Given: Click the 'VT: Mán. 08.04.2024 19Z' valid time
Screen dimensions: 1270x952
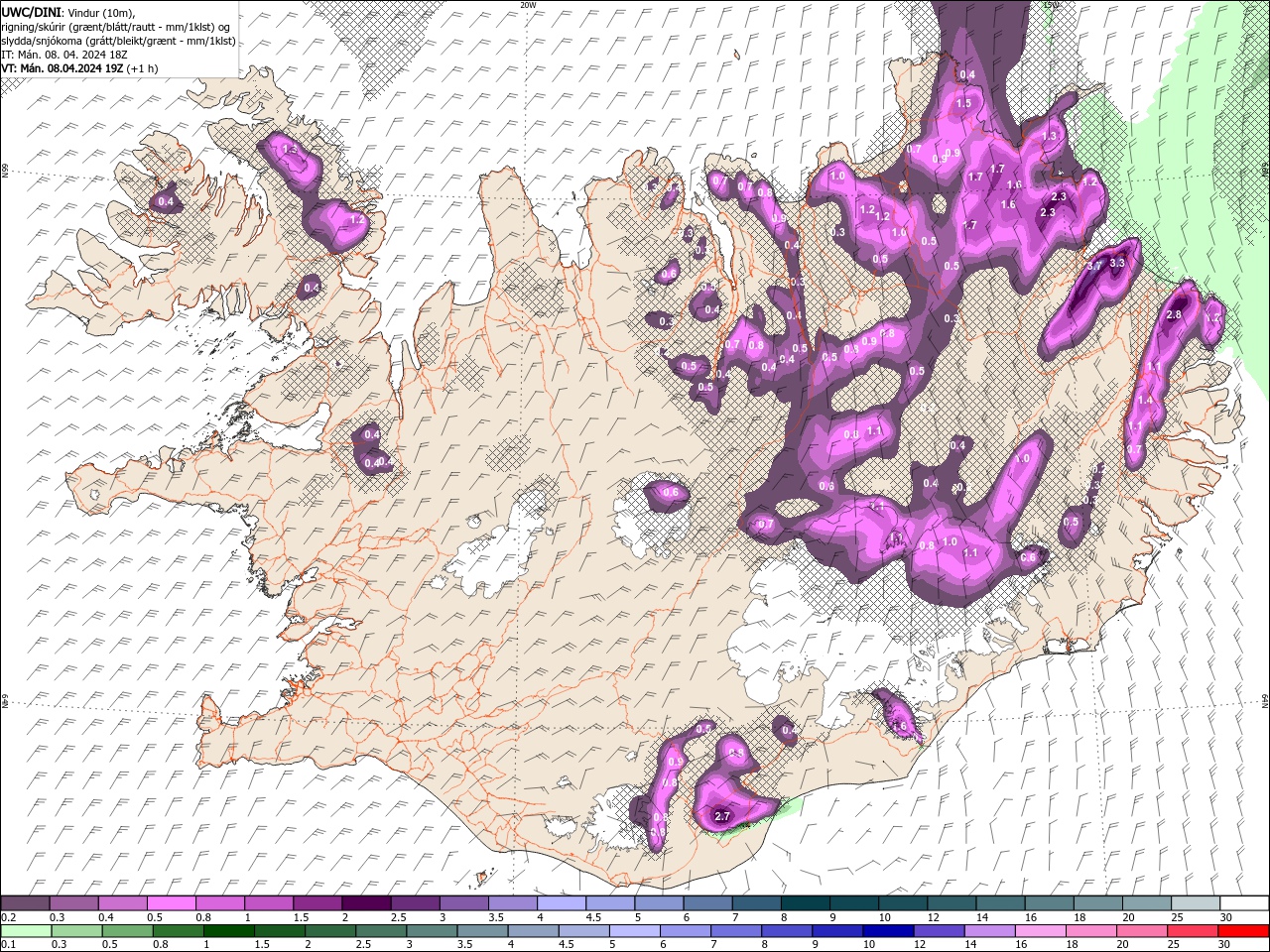Looking at the screenshot, I should pyautogui.click(x=63, y=68).
